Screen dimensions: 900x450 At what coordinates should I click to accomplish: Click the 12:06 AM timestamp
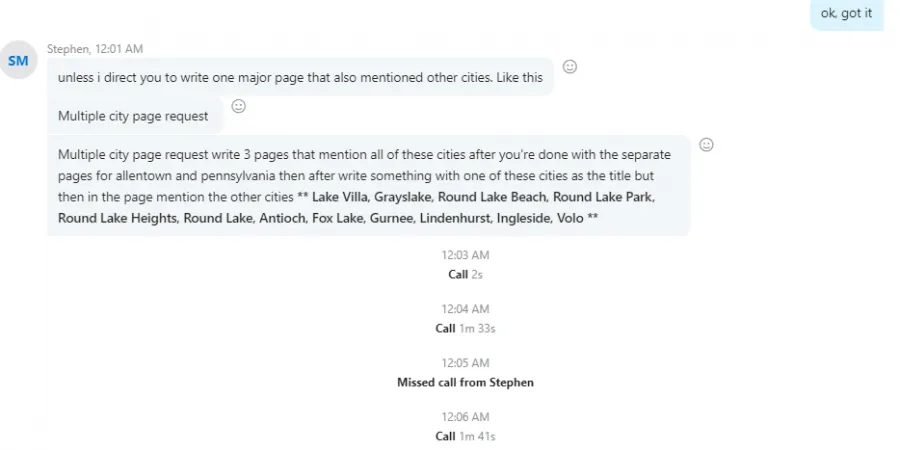click(x=465, y=417)
